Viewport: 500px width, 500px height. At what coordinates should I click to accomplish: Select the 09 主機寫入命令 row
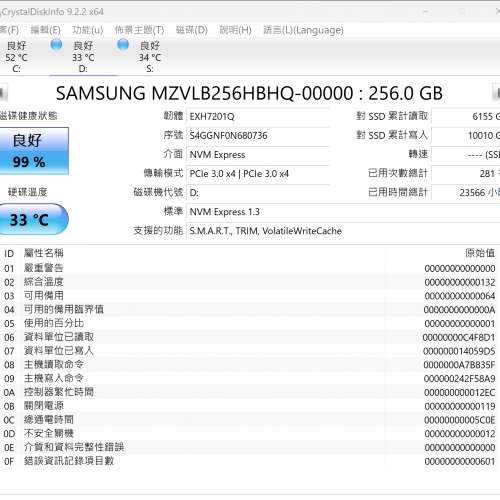(249, 378)
